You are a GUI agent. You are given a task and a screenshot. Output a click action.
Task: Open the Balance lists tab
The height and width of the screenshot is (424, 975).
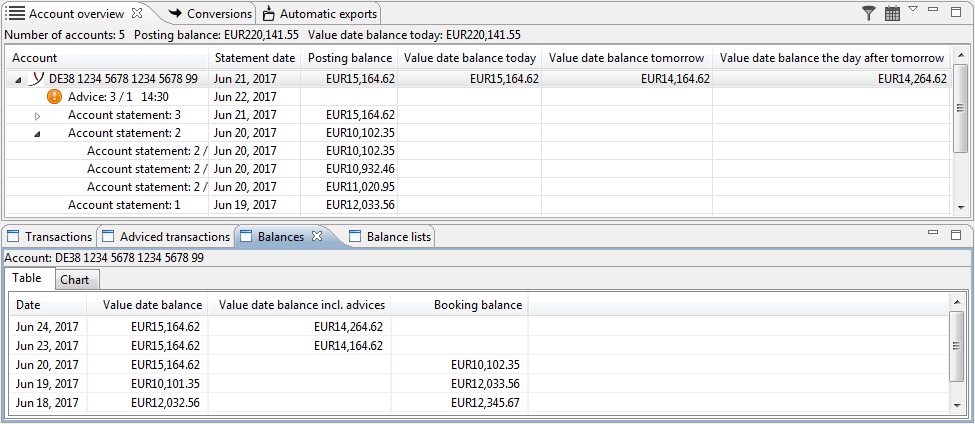point(390,236)
